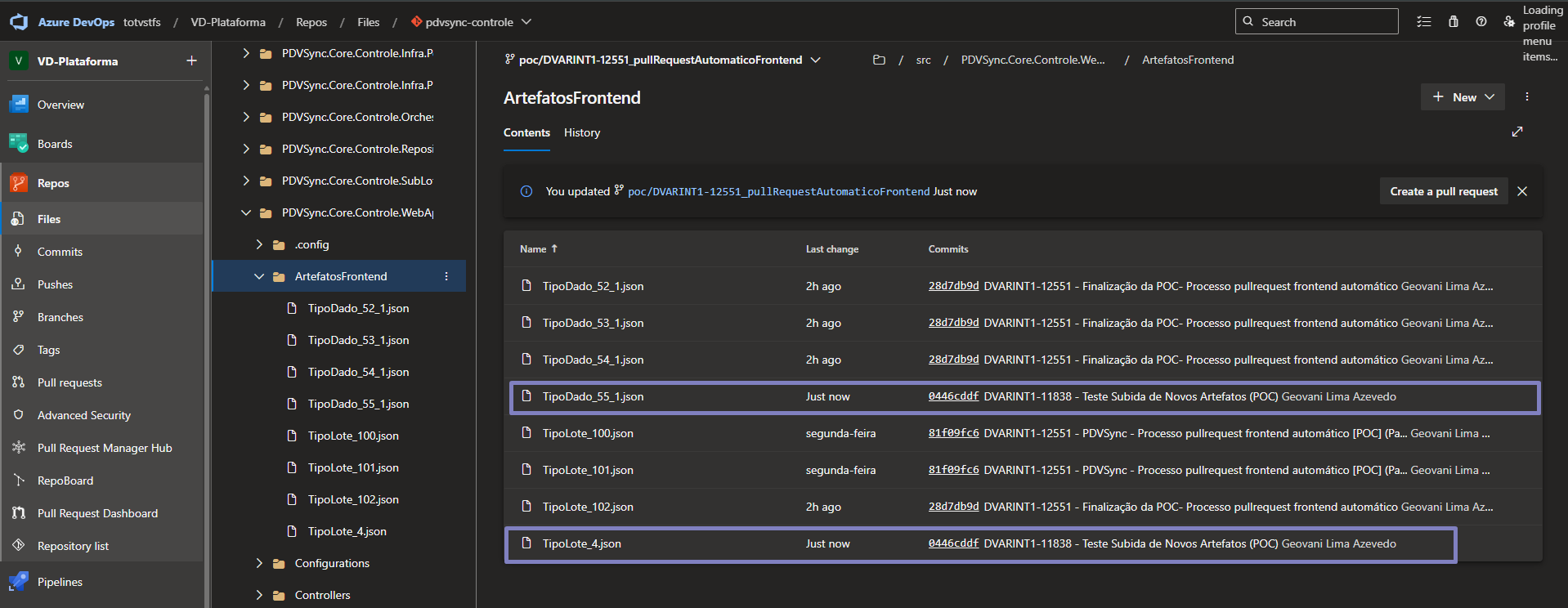The image size is (1568, 608).
Task: Expand the Configurations folder
Action: (259, 563)
